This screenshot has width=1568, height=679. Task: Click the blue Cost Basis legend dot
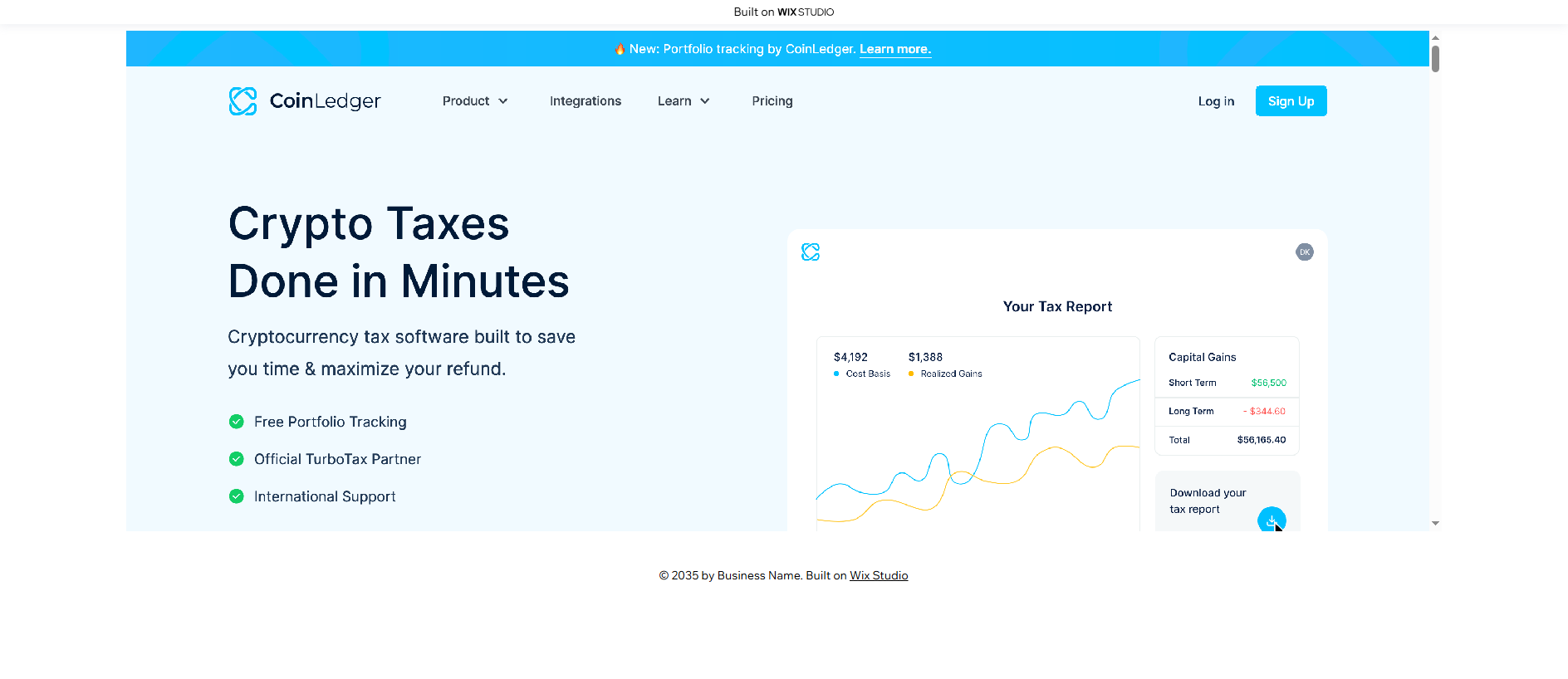pyautogui.click(x=836, y=374)
